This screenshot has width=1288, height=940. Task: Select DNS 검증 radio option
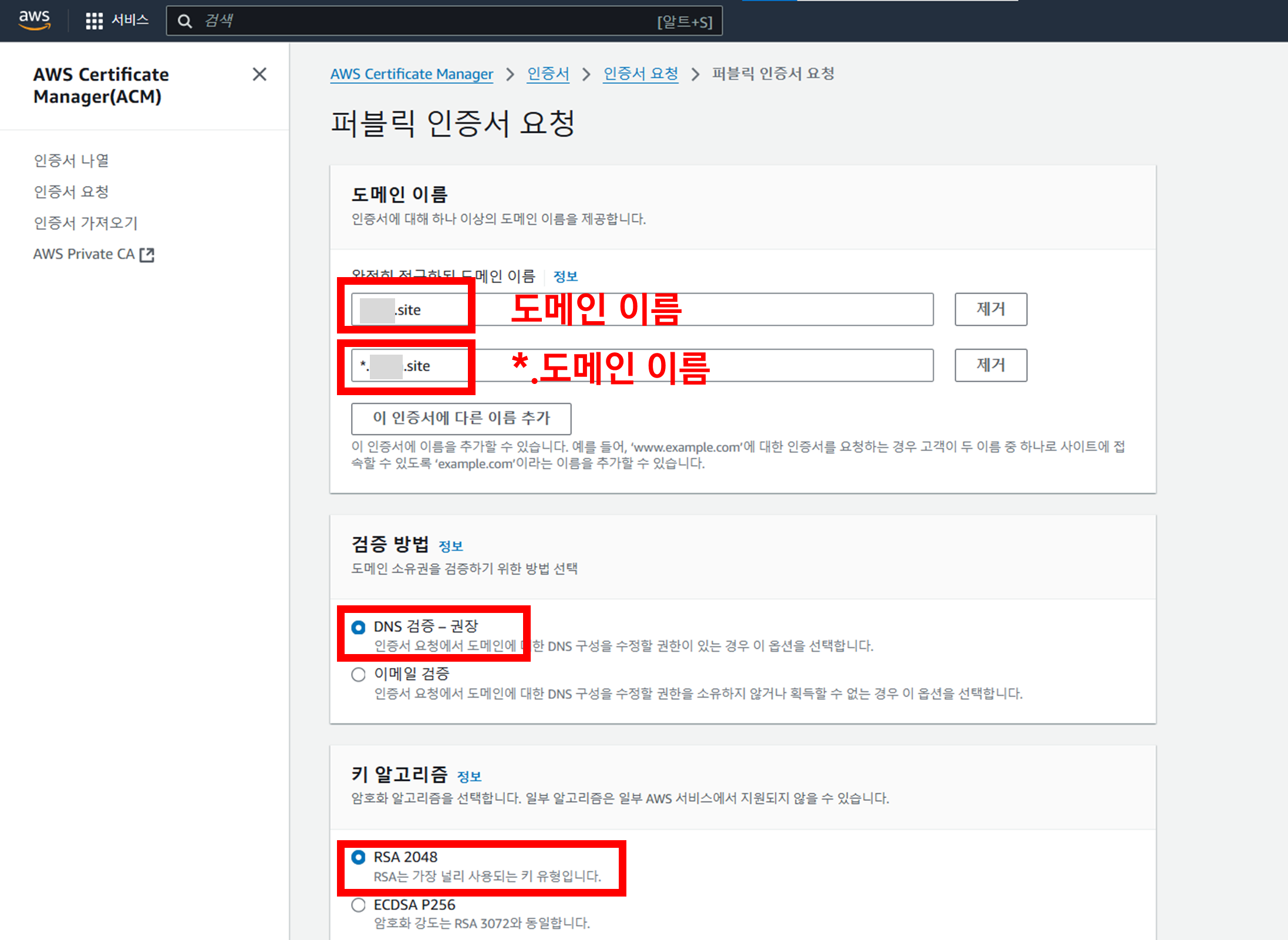(358, 627)
